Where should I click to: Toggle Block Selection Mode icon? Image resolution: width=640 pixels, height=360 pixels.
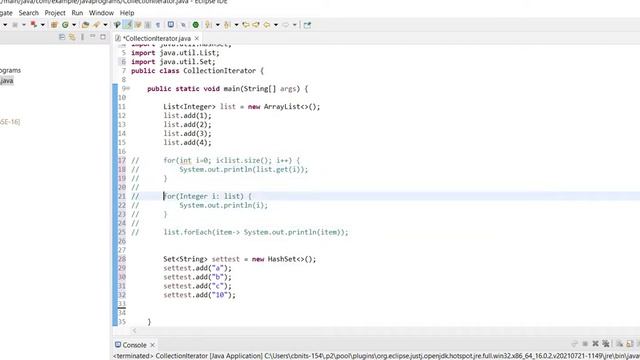(148, 25)
